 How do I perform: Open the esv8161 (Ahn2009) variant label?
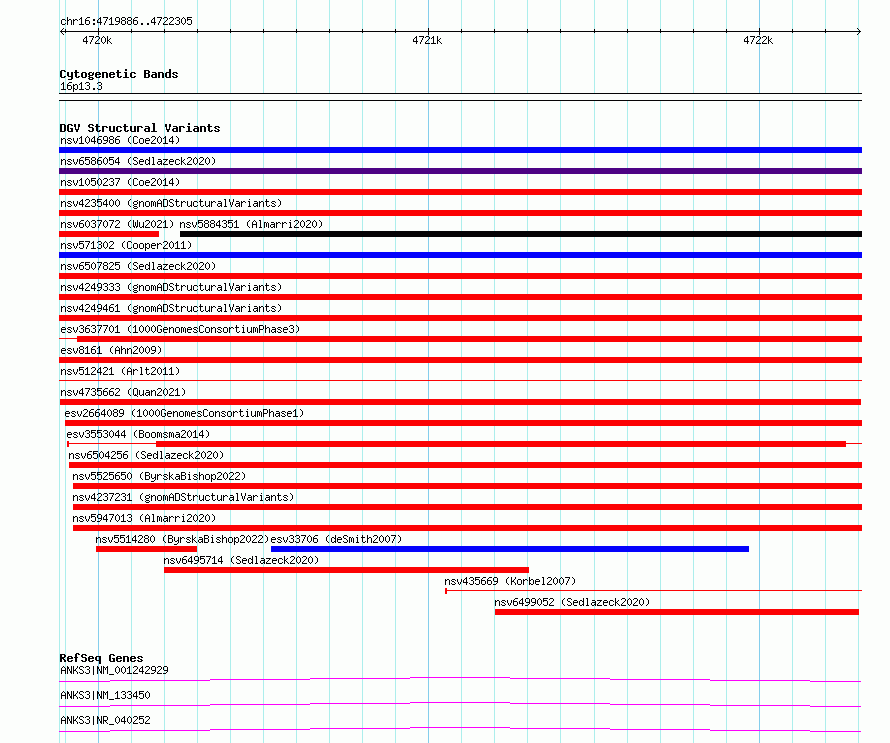click(x=111, y=350)
